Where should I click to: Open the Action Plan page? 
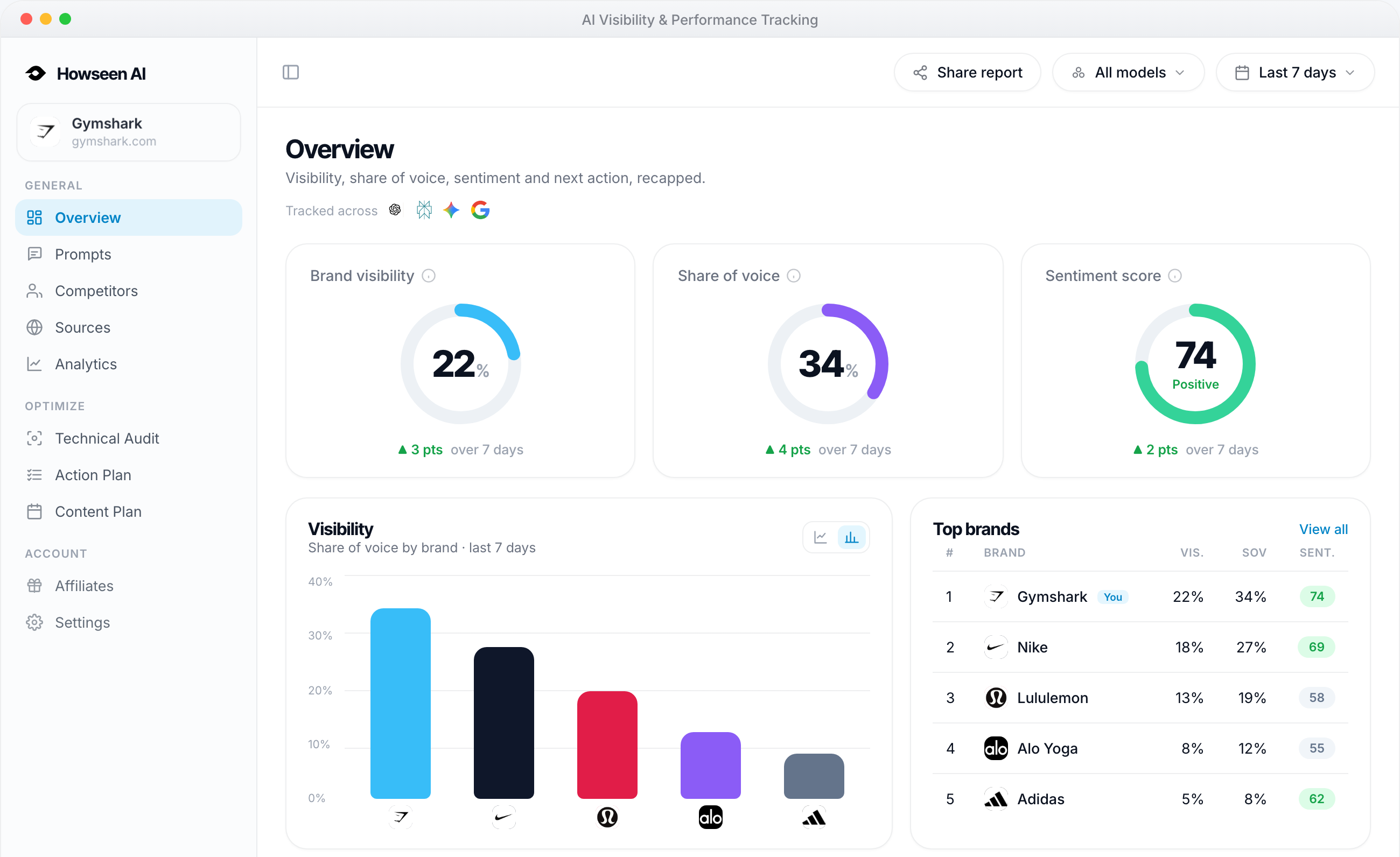click(129, 475)
